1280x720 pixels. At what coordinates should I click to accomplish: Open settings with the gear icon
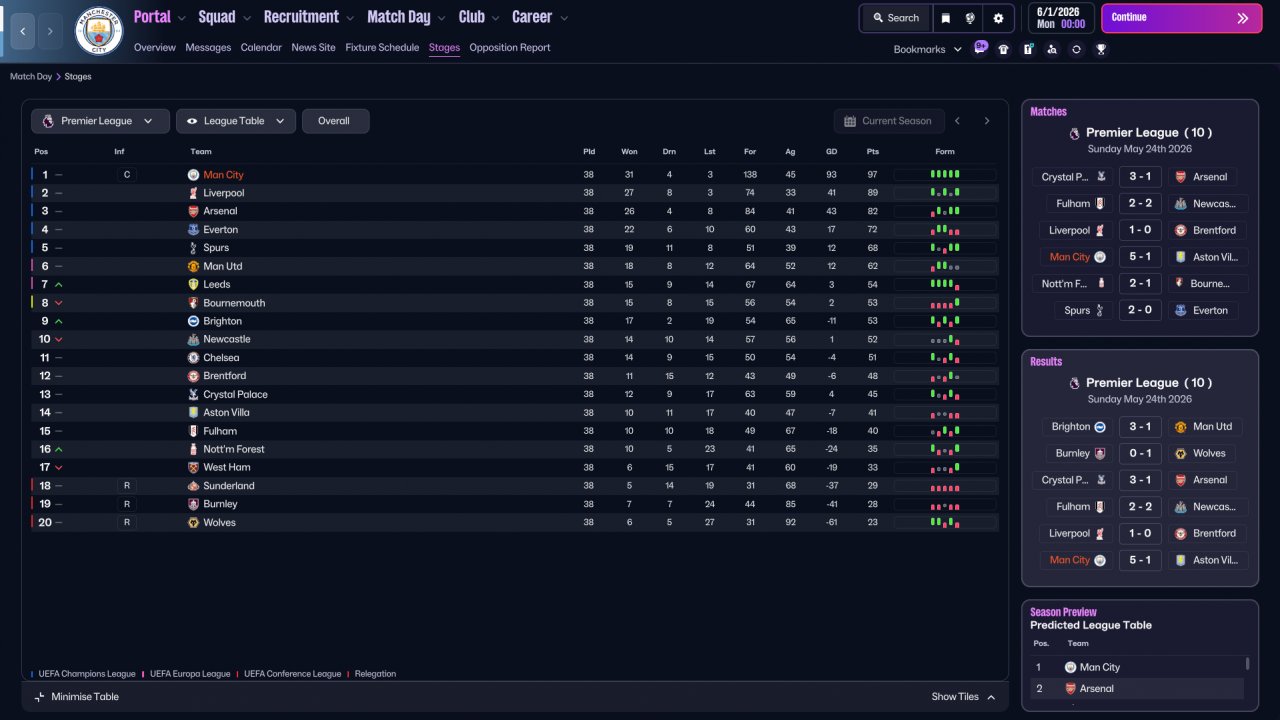pyautogui.click(x=998, y=18)
